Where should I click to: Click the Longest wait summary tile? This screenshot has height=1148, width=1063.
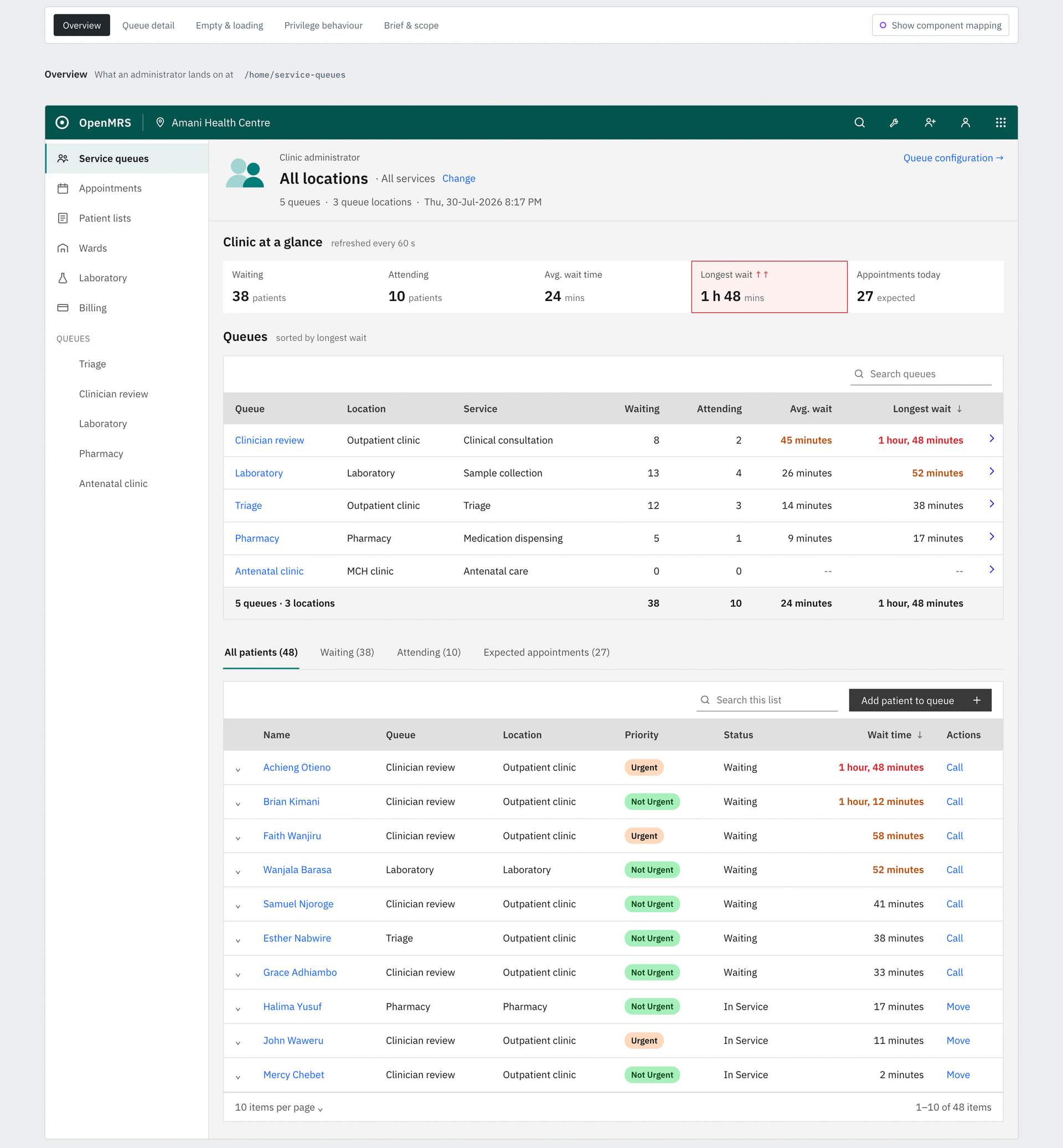coord(769,287)
